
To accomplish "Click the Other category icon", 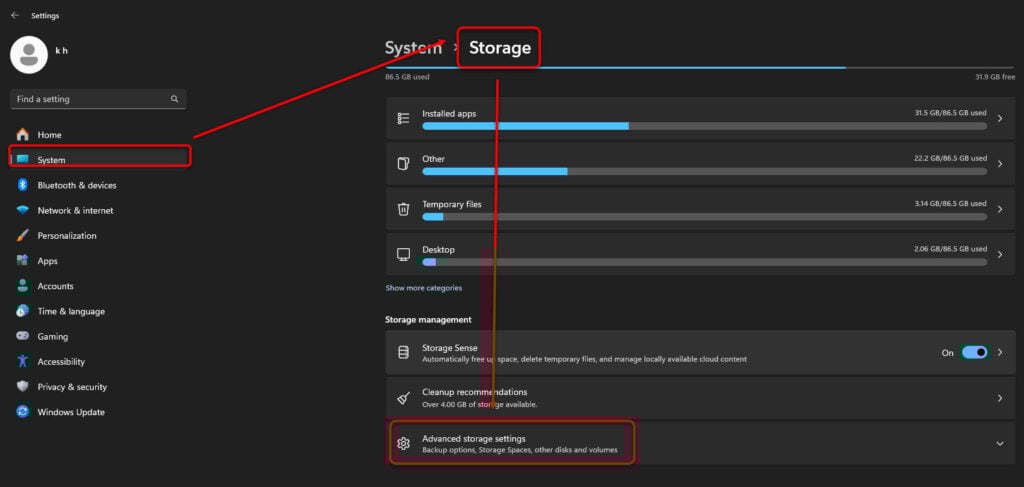I will [404, 164].
